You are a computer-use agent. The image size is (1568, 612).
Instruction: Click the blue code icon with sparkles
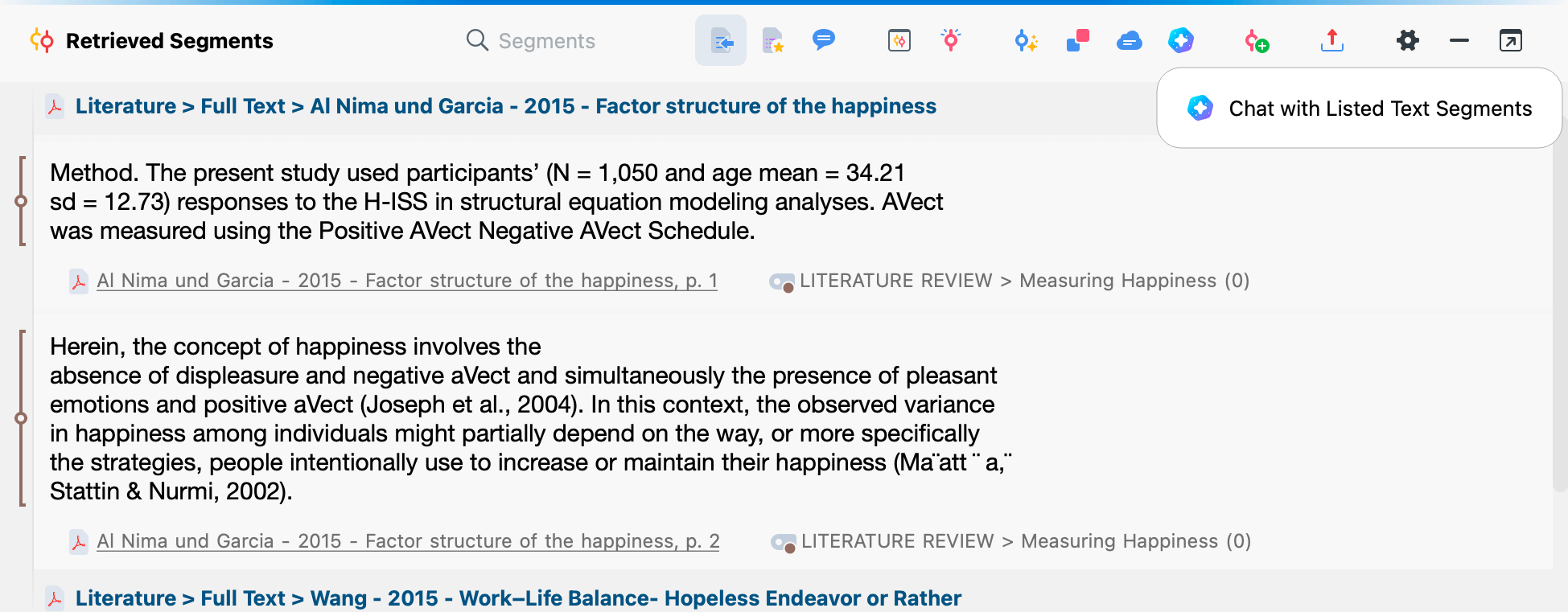(1026, 40)
